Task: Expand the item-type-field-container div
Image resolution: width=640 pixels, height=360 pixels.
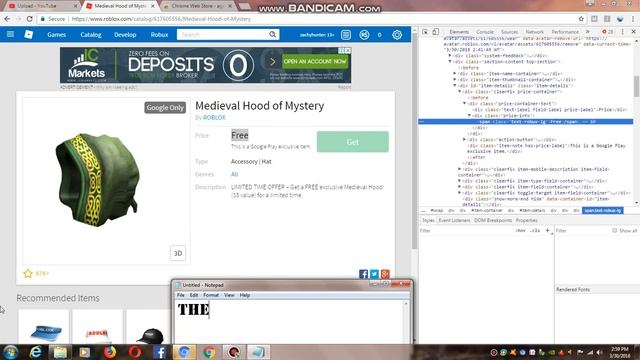Action: (460, 181)
